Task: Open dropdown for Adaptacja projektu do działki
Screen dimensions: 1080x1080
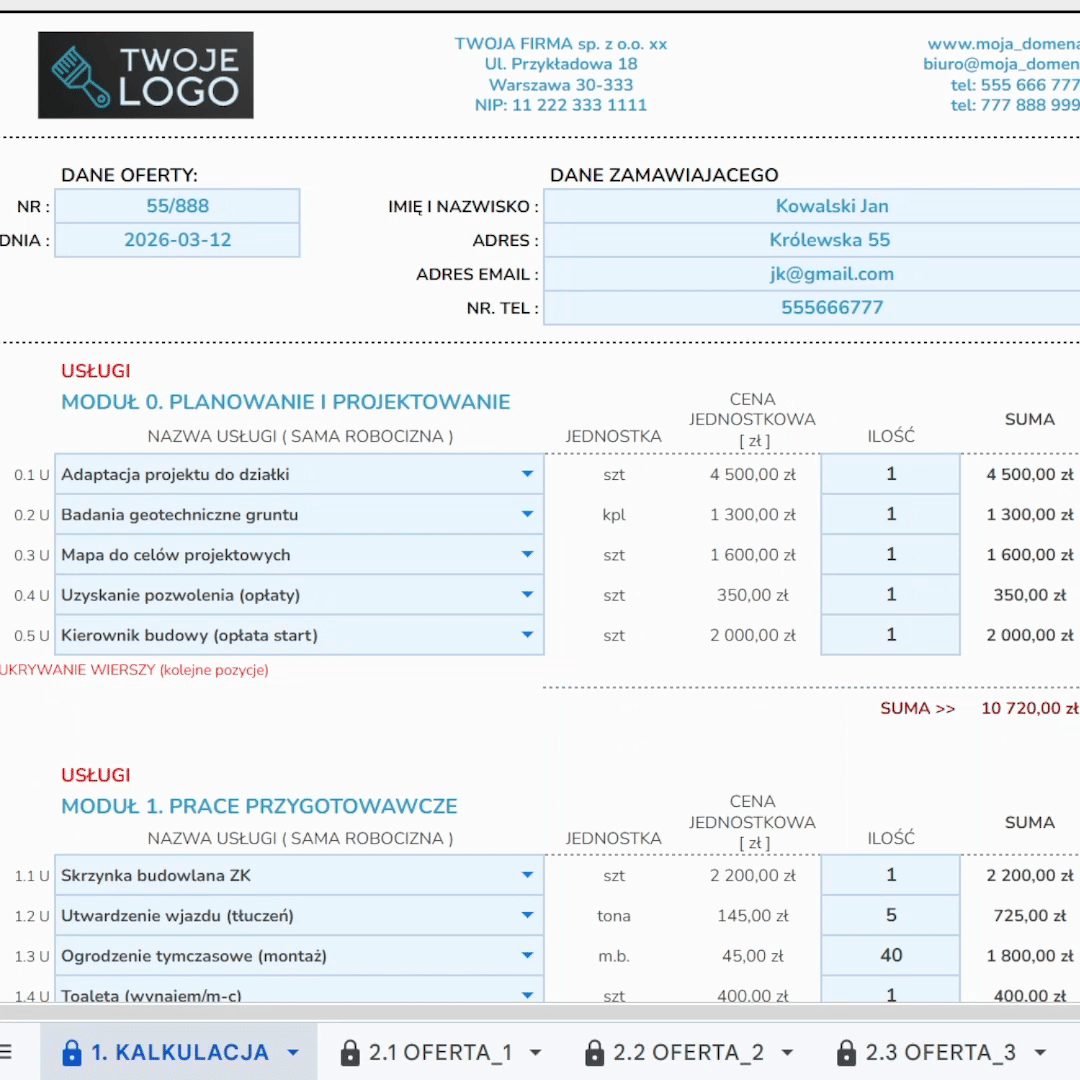Action: [x=528, y=474]
